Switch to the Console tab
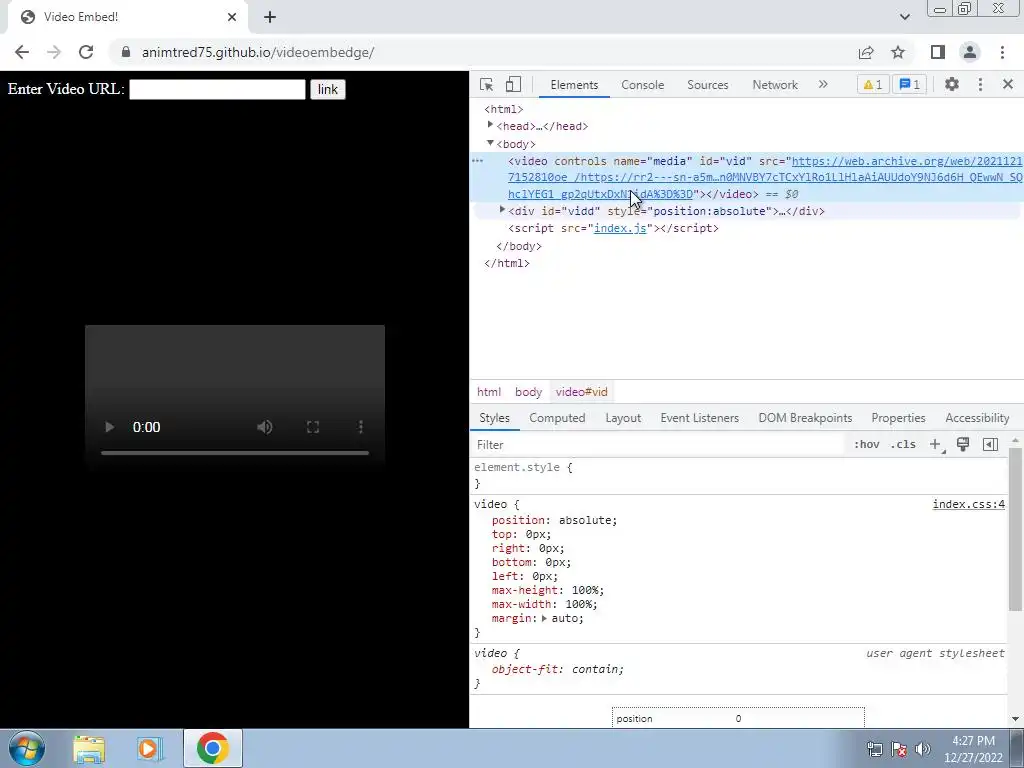Viewport: 1024px width, 768px height. coord(643,85)
